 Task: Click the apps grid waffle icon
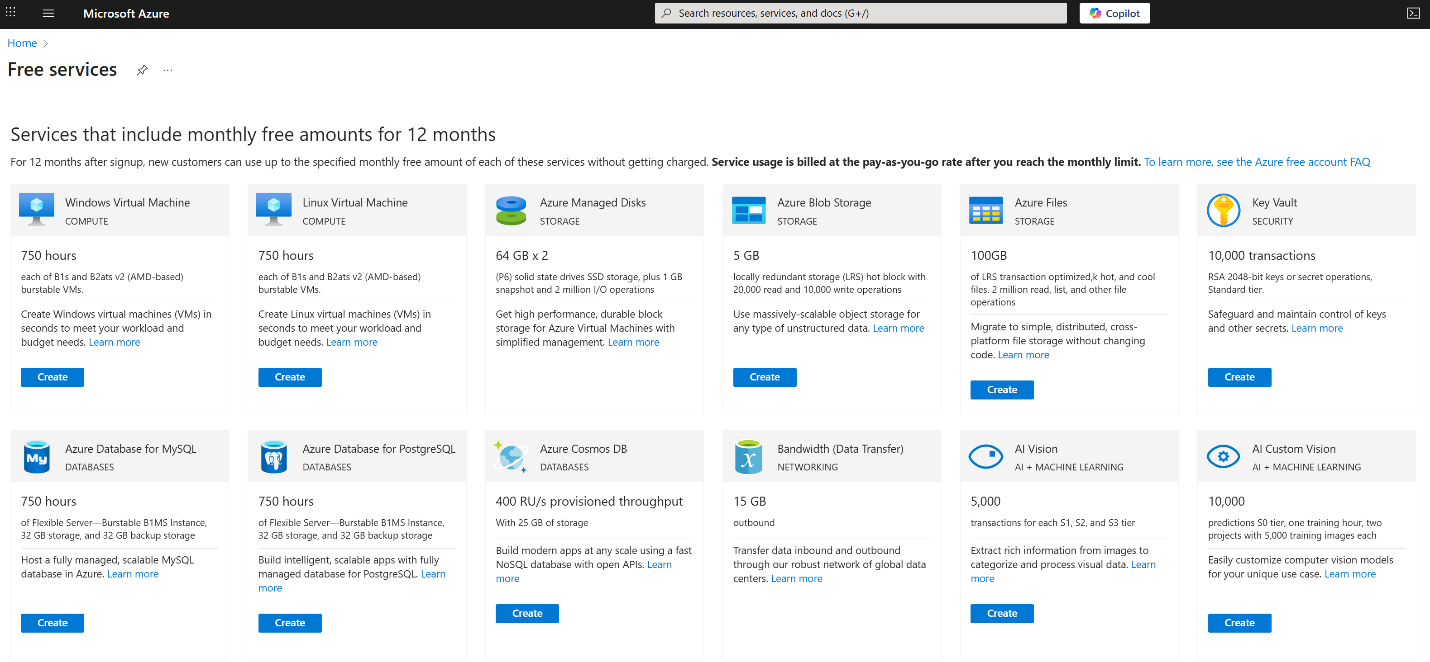tap(11, 13)
